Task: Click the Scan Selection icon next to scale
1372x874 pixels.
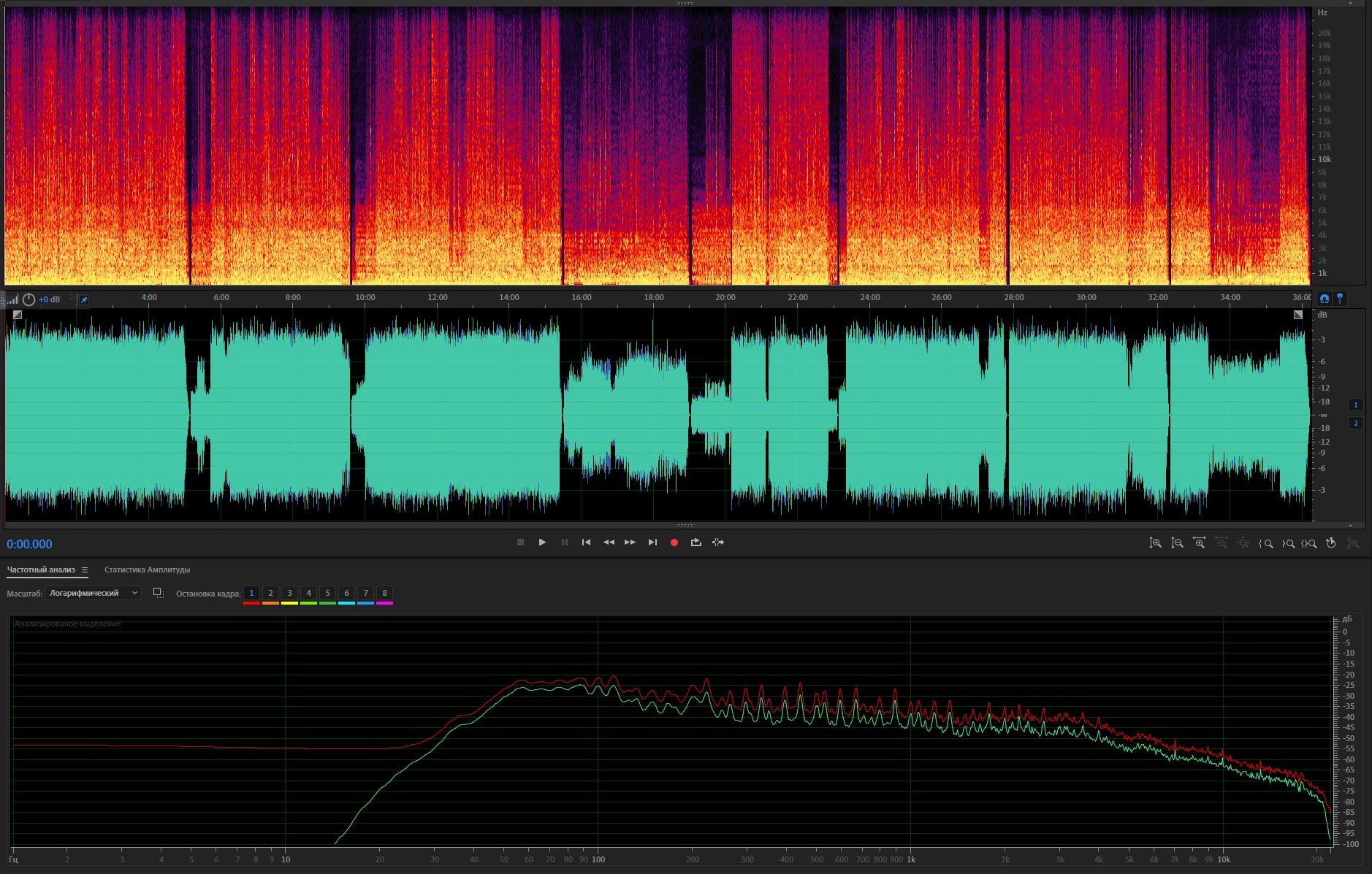Action: click(158, 593)
